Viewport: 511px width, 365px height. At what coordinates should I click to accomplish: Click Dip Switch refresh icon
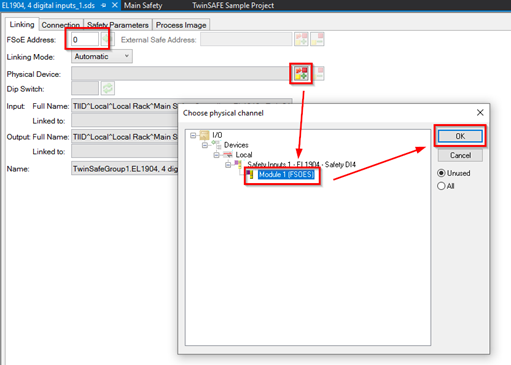click(x=108, y=89)
